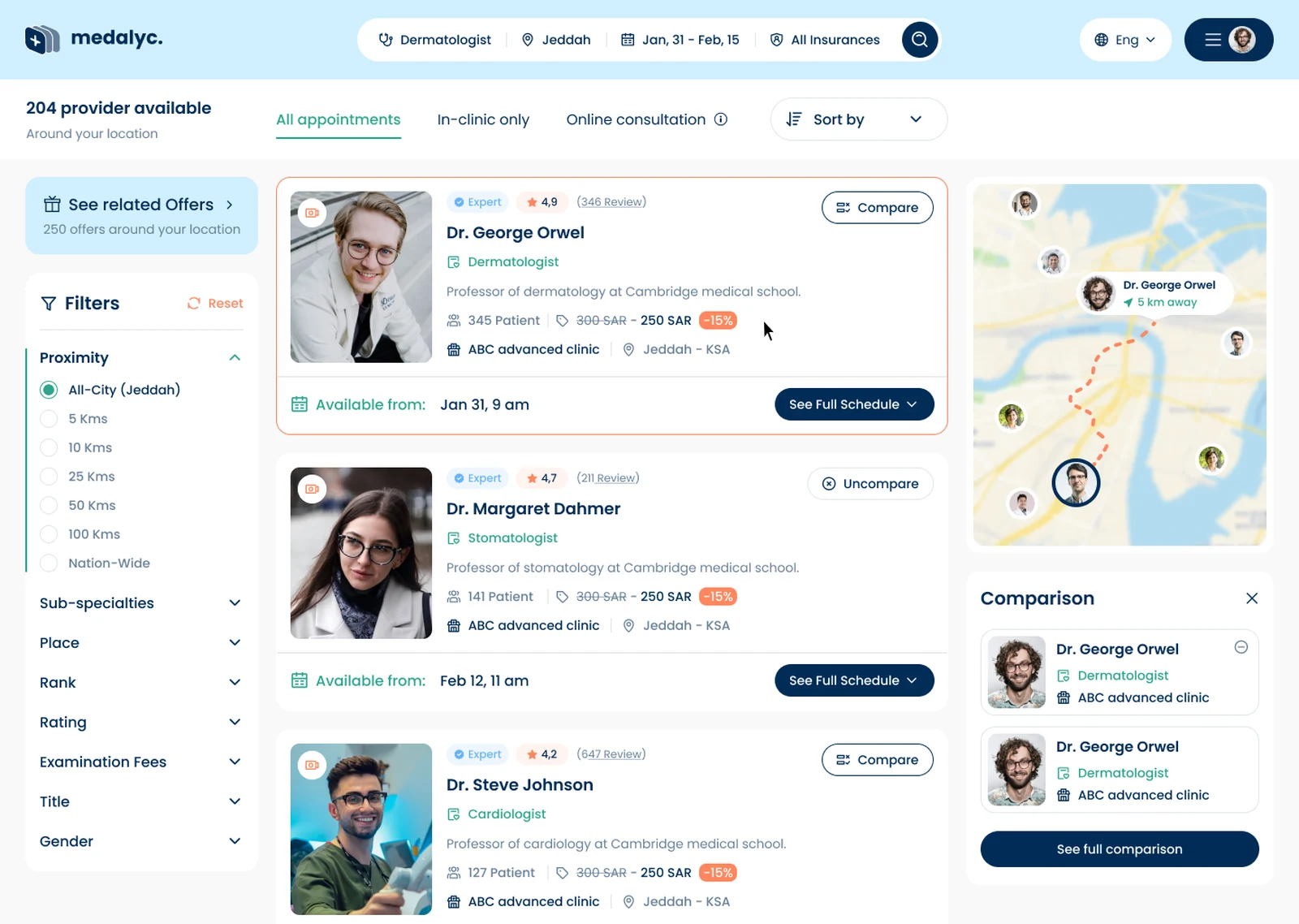Close the Comparison panel
This screenshot has height=924, width=1299.
(1252, 598)
